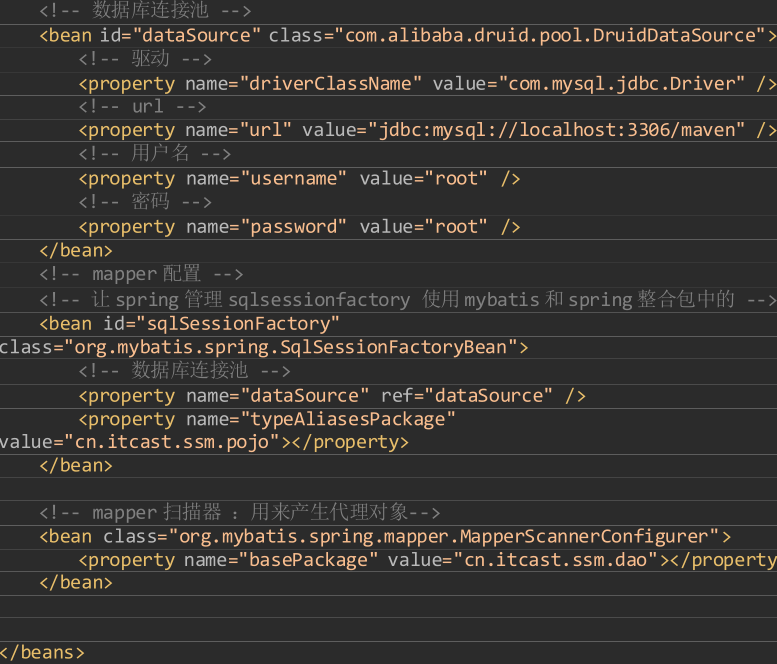Select the driverClassName property line
The image size is (777, 664).
tap(427, 84)
